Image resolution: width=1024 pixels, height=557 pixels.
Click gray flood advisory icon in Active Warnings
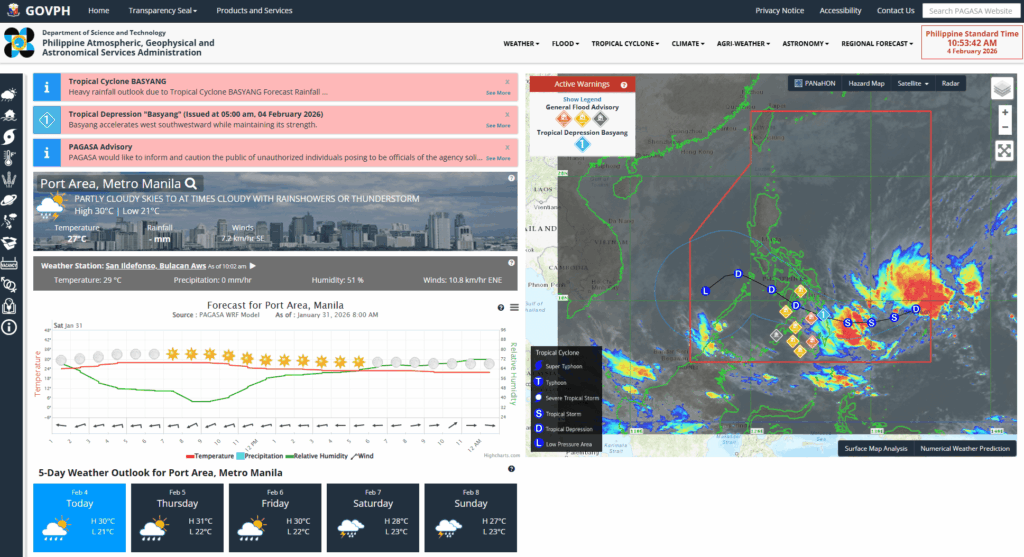600,119
